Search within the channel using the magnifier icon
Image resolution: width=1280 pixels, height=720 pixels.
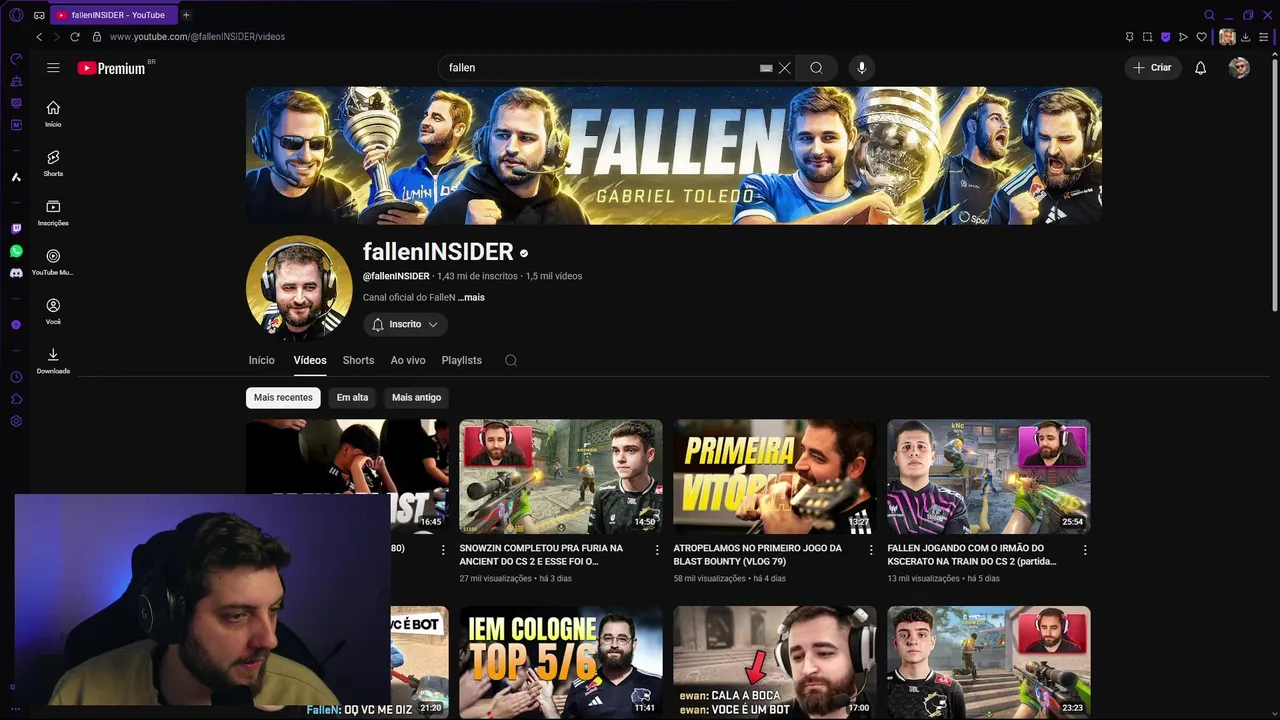[x=511, y=361]
